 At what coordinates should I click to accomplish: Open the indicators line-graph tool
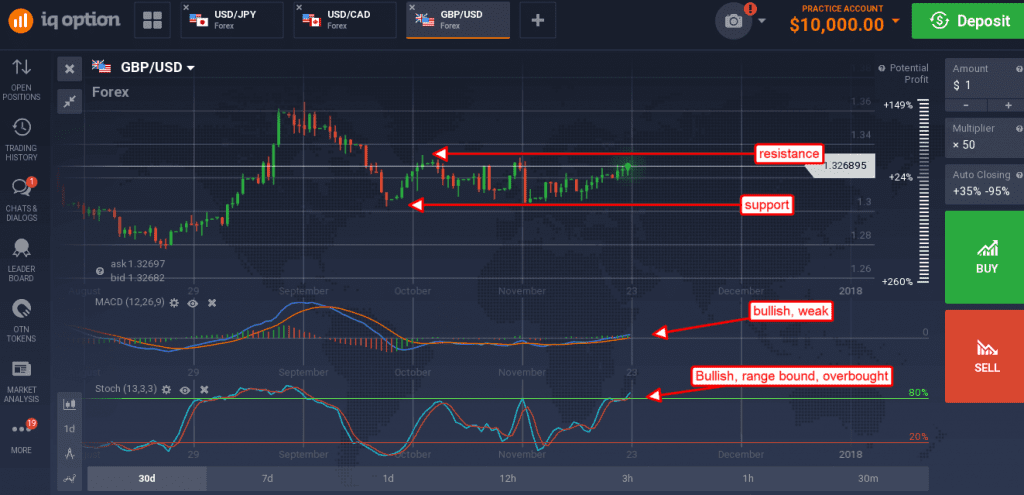[69, 479]
